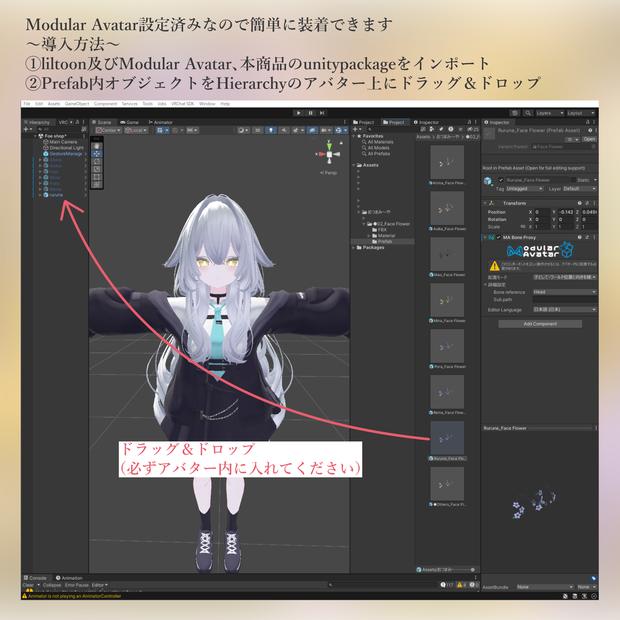This screenshot has height=620, width=620.
Task: Open the Bone reference Head dropdown
Action: (x=564, y=292)
